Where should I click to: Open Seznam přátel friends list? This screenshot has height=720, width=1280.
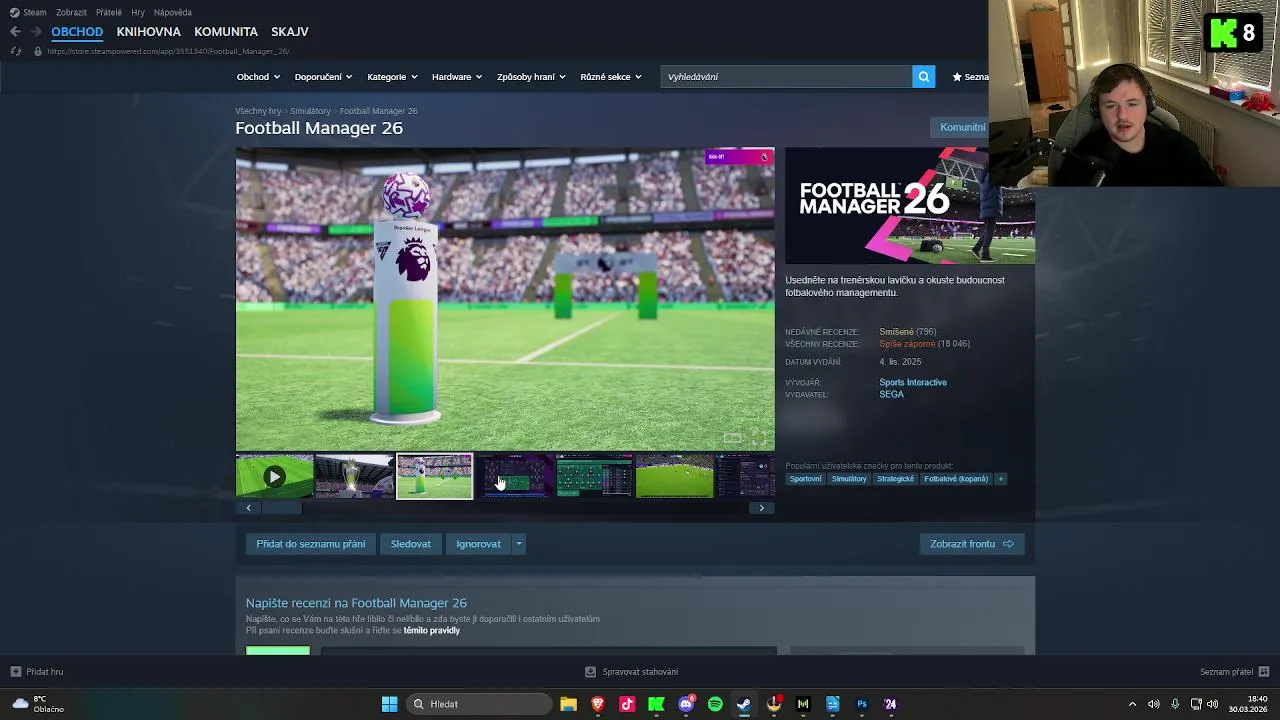[1234, 672]
